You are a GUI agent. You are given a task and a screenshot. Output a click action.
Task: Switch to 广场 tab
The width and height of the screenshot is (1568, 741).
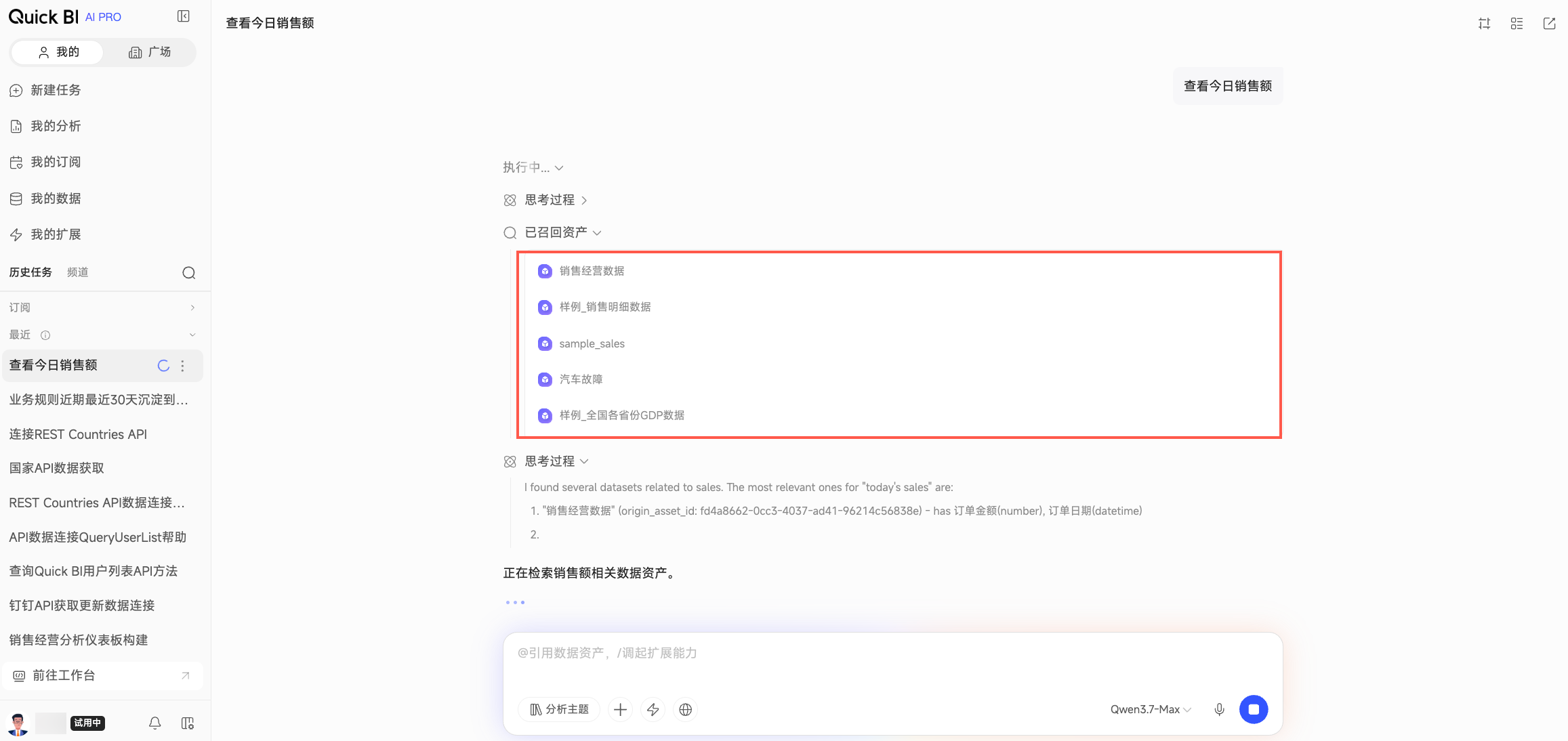click(149, 52)
